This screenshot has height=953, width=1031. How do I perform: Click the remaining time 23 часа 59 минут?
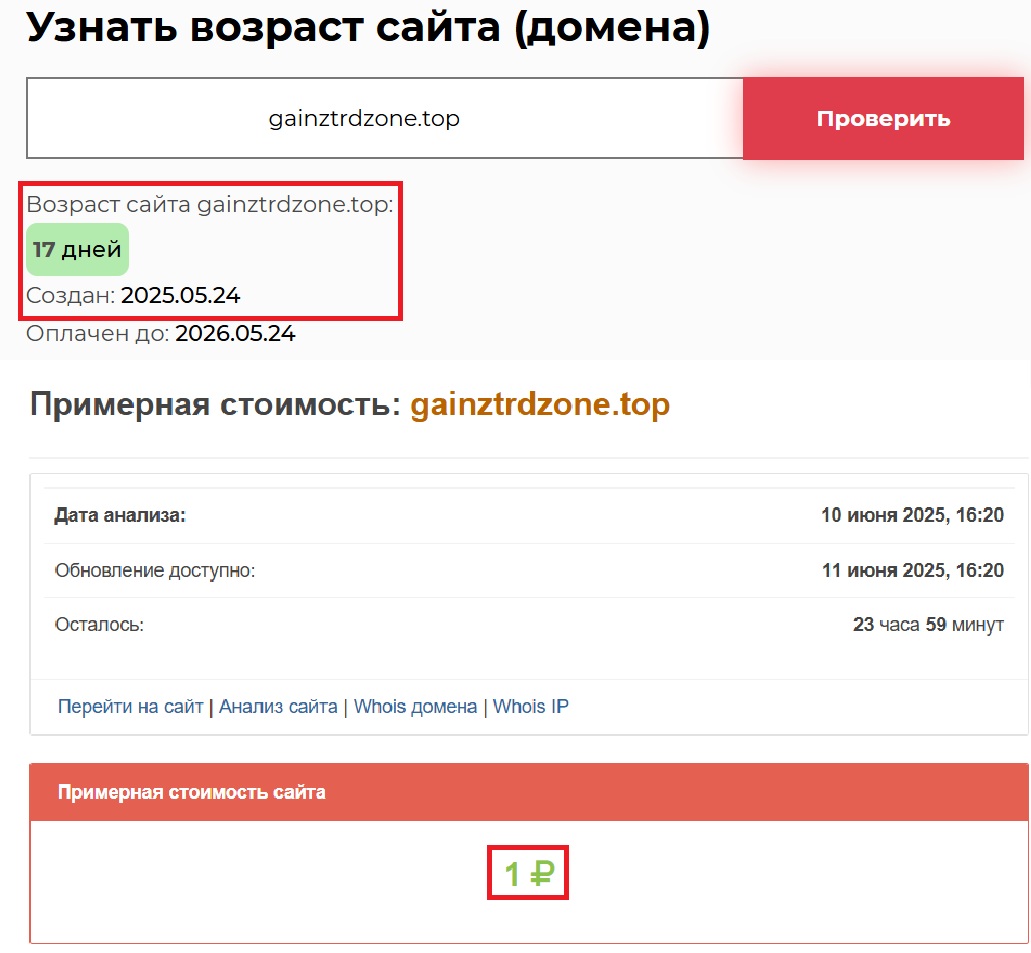[x=927, y=625]
